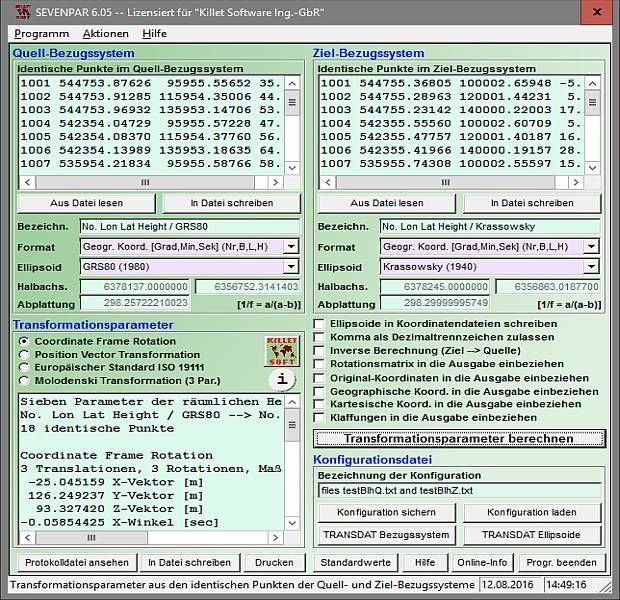This screenshot has height=600, width=620.
Task: Select target point row 1006
Action: 451,151
